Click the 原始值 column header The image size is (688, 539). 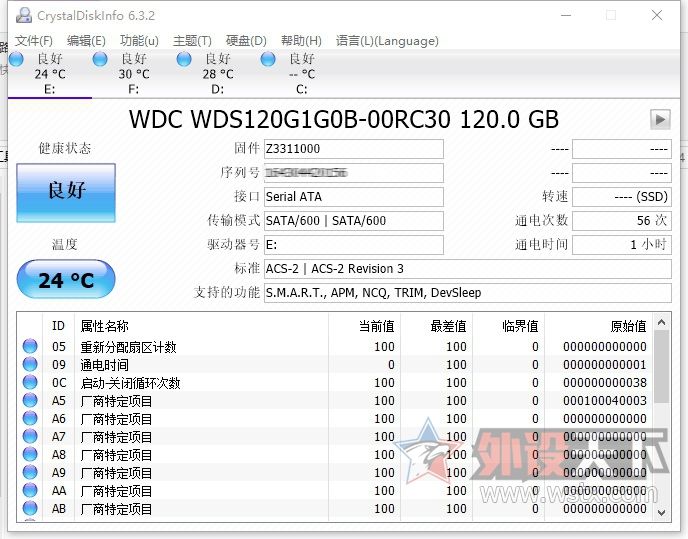(598, 326)
